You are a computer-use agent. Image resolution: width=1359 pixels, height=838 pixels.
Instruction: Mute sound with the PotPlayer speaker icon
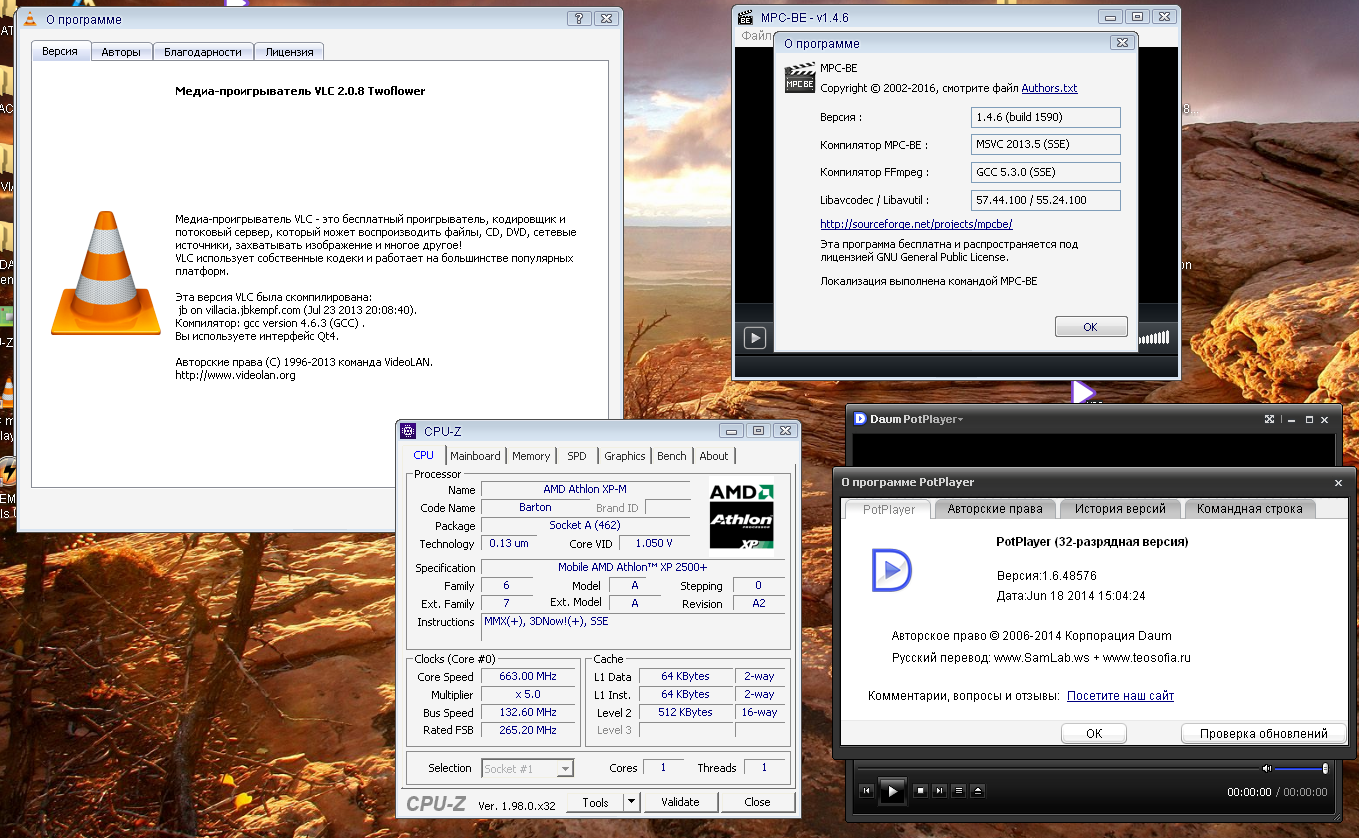(1267, 768)
